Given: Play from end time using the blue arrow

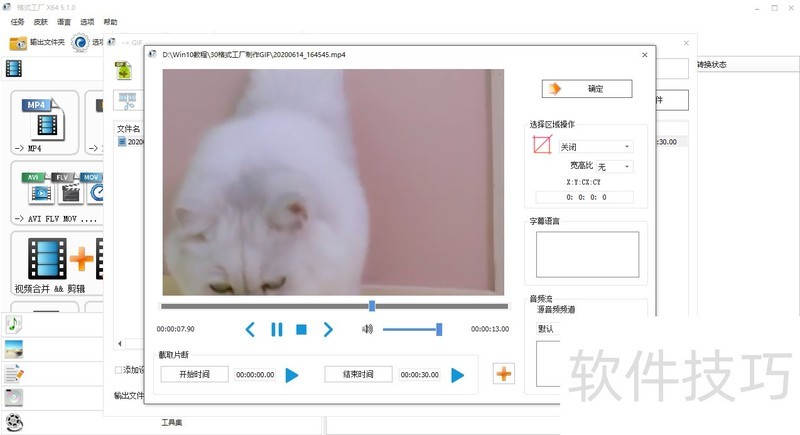Looking at the screenshot, I should point(457,375).
